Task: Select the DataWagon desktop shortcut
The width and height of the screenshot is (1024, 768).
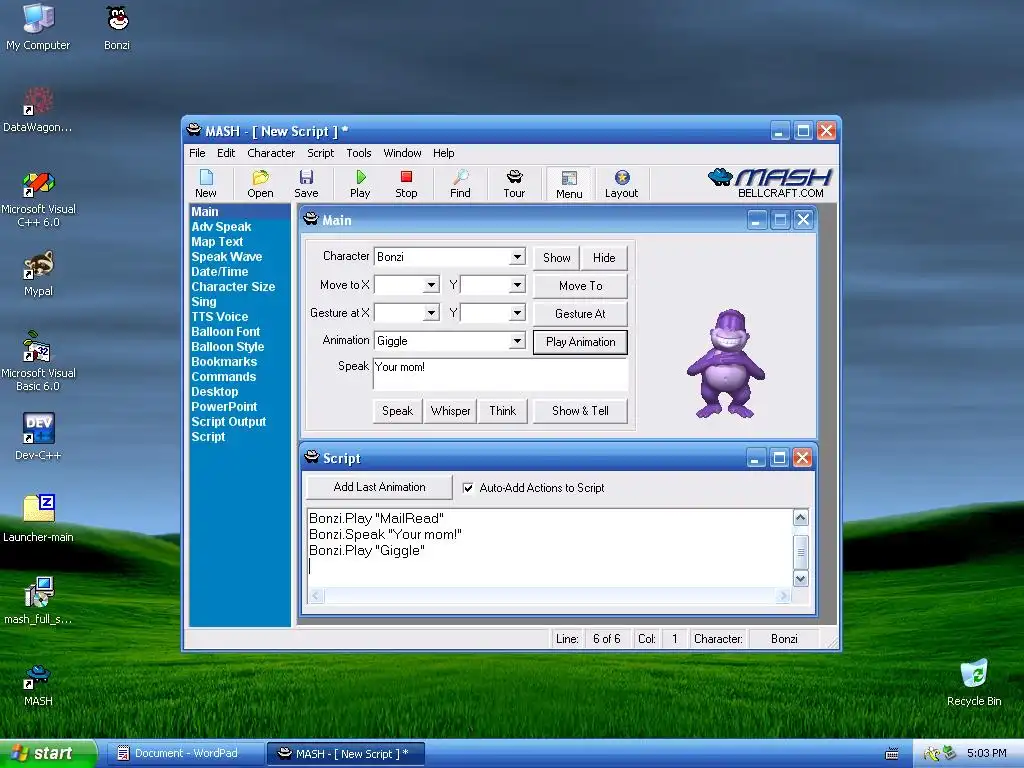Action: pyautogui.click(x=38, y=110)
